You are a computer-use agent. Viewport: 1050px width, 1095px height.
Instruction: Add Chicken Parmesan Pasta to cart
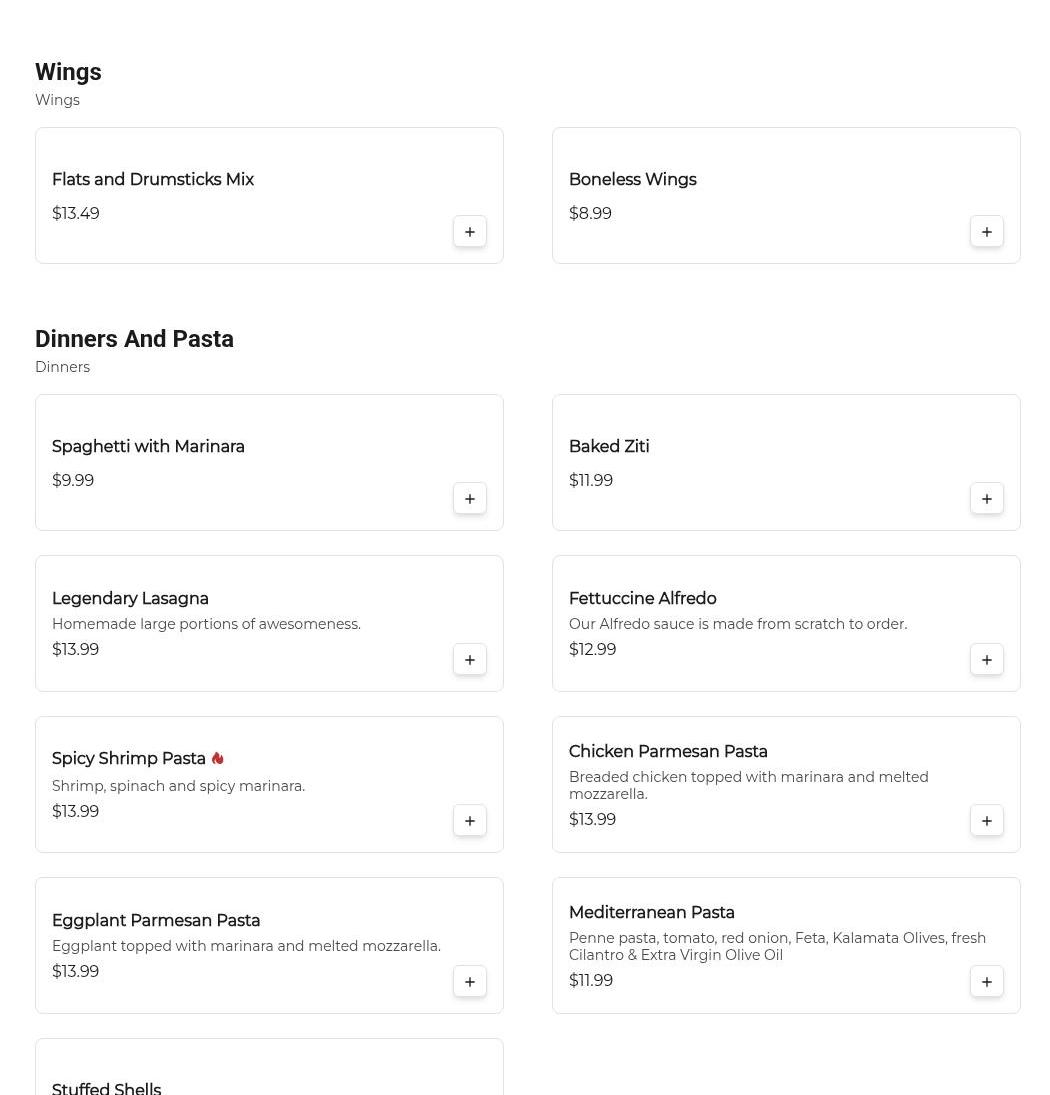coord(987,821)
